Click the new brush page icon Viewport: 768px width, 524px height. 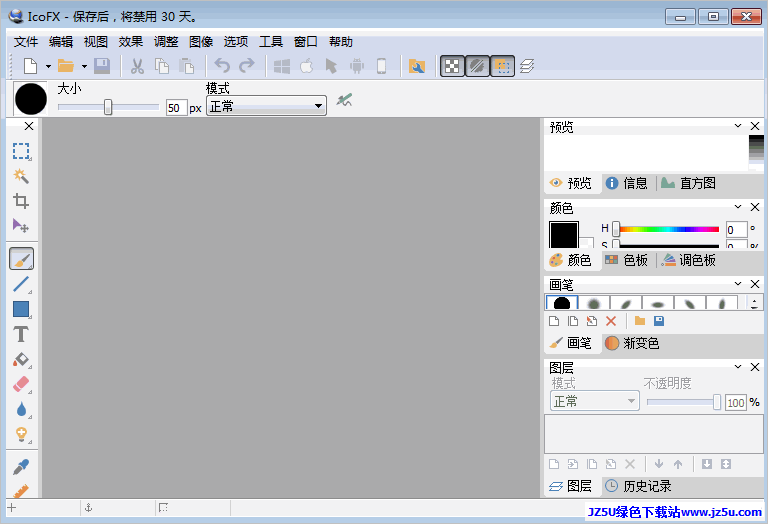point(554,321)
